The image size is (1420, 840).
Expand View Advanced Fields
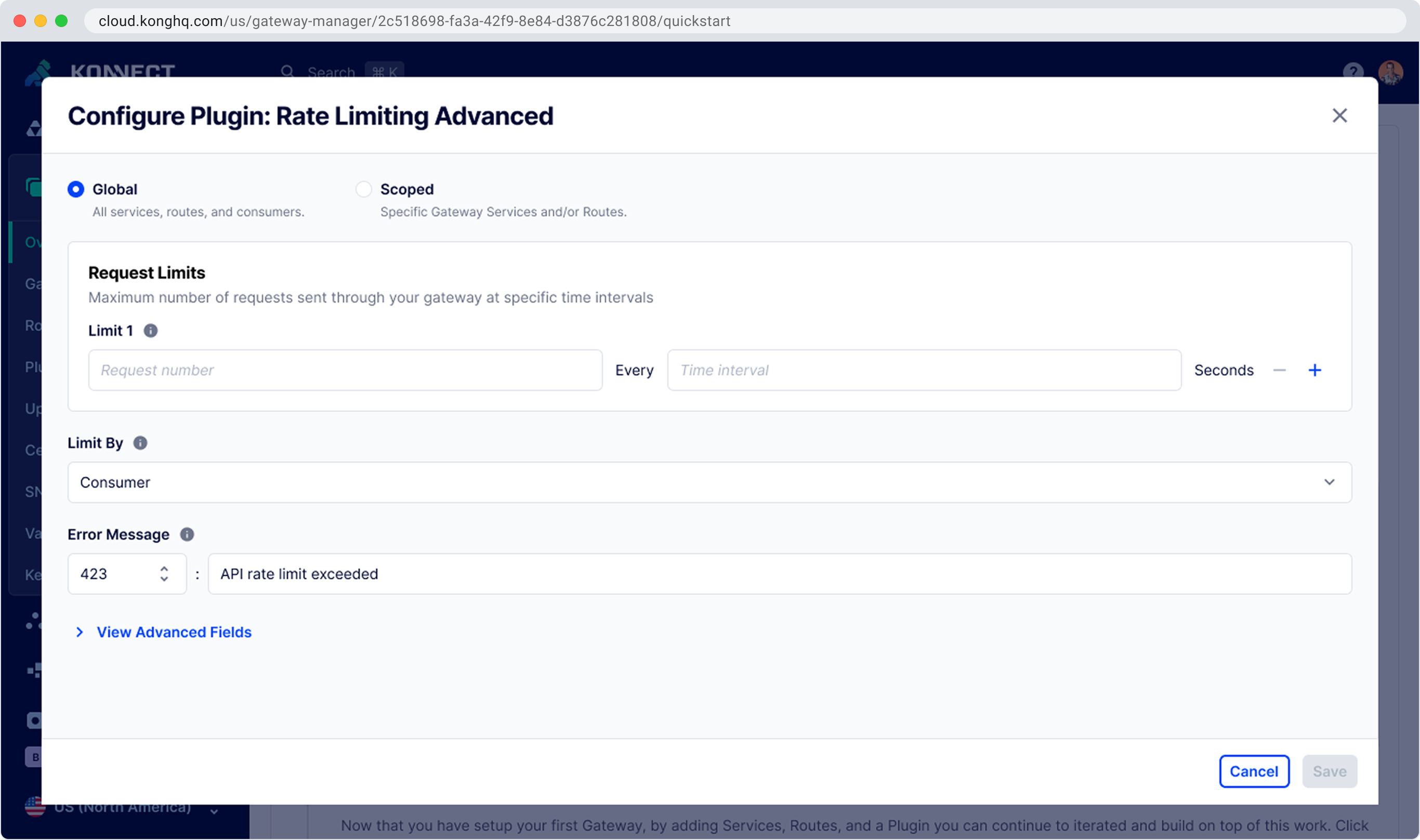(173, 632)
